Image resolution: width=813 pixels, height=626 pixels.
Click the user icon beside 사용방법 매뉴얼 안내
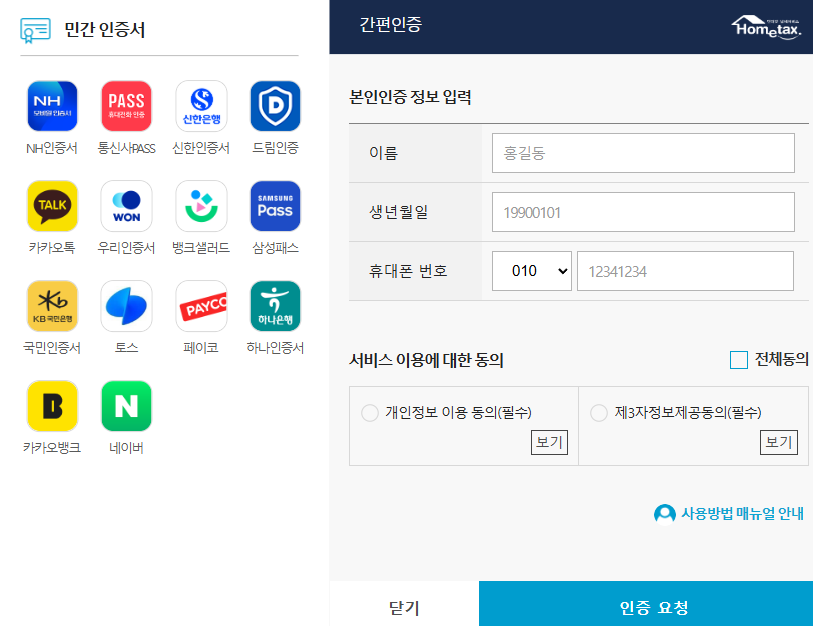665,514
